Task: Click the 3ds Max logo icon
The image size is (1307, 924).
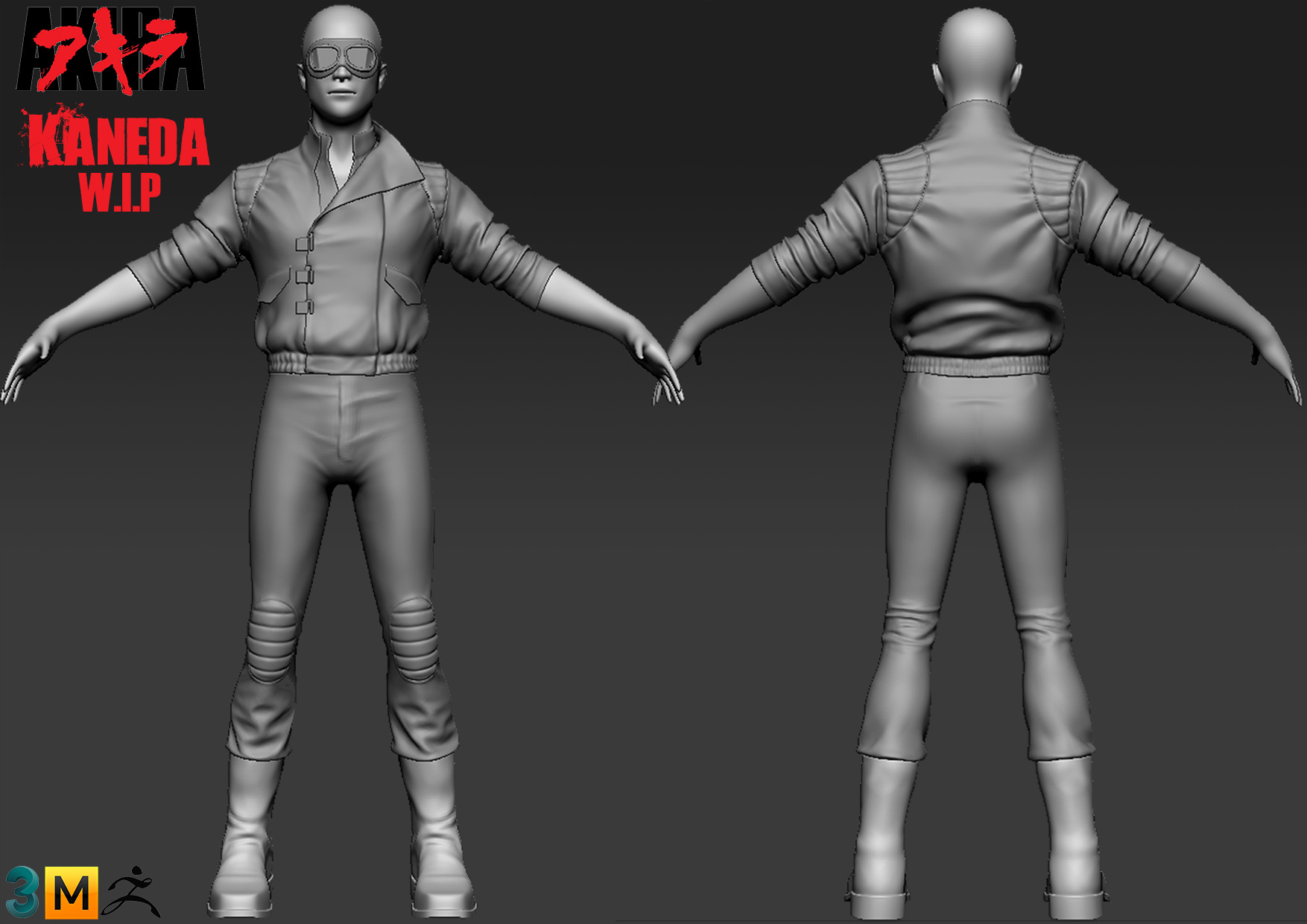Action: pyautogui.click(x=22, y=892)
